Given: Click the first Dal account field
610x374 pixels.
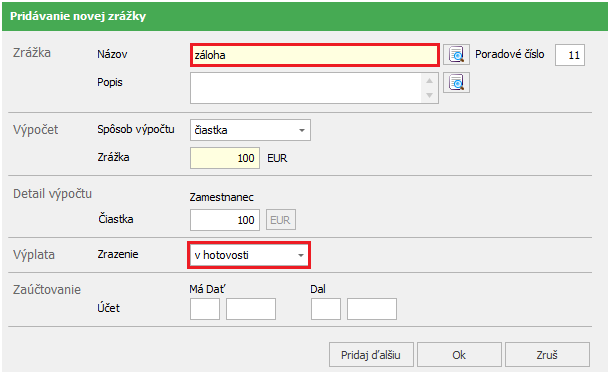Looking at the screenshot, I should pyautogui.click(x=326, y=309).
